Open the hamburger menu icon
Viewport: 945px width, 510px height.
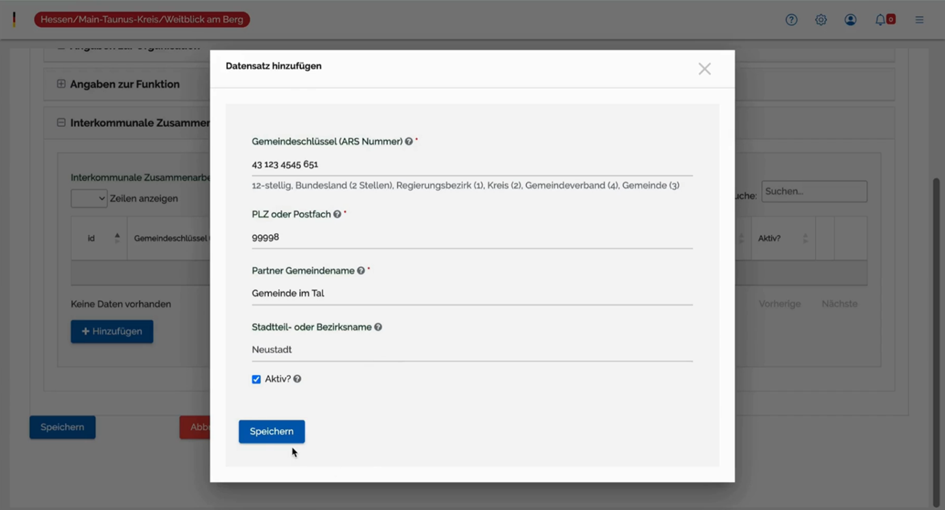pyautogui.click(x=919, y=20)
